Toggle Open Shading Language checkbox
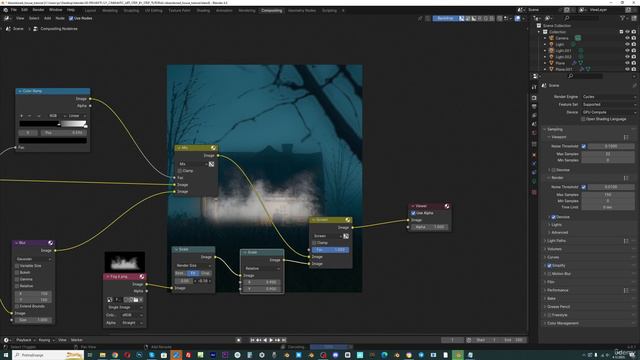Image resolution: width=640 pixels, height=360 pixels. [583, 119]
